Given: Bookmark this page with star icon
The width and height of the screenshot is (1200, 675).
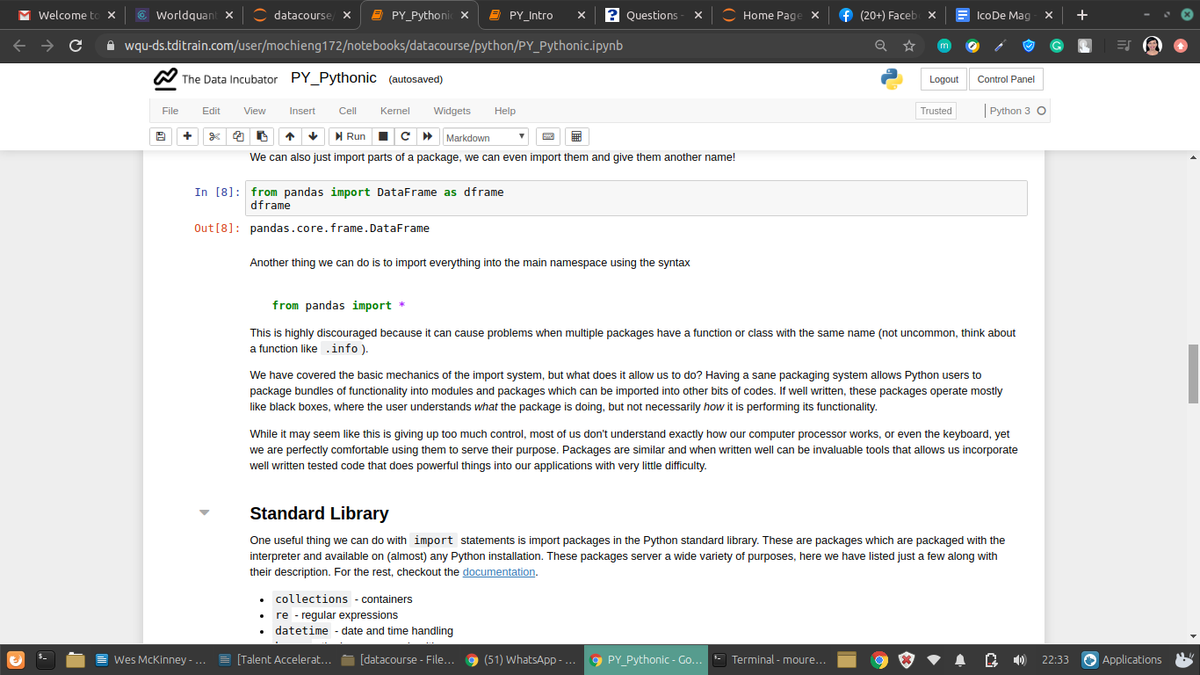Looking at the screenshot, I should pyautogui.click(x=911, y=45).
